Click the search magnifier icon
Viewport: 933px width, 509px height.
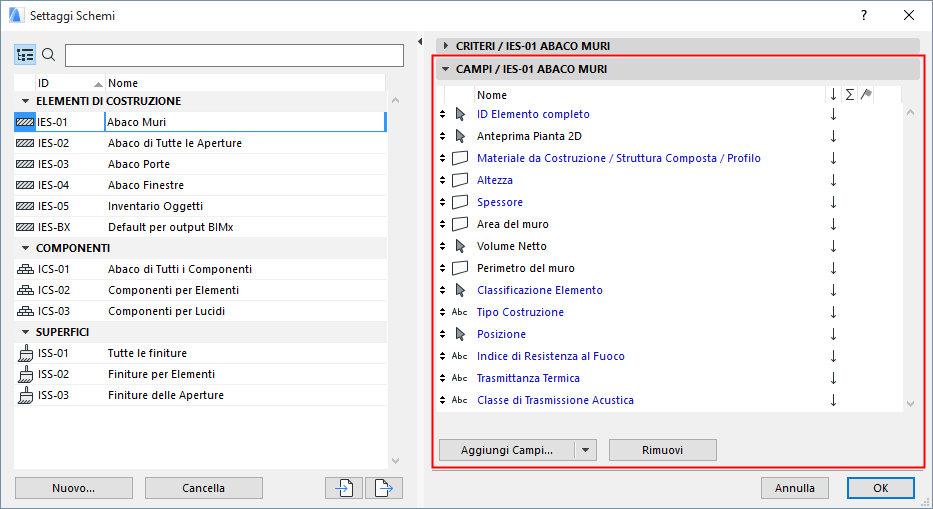[x=48, y=55]
